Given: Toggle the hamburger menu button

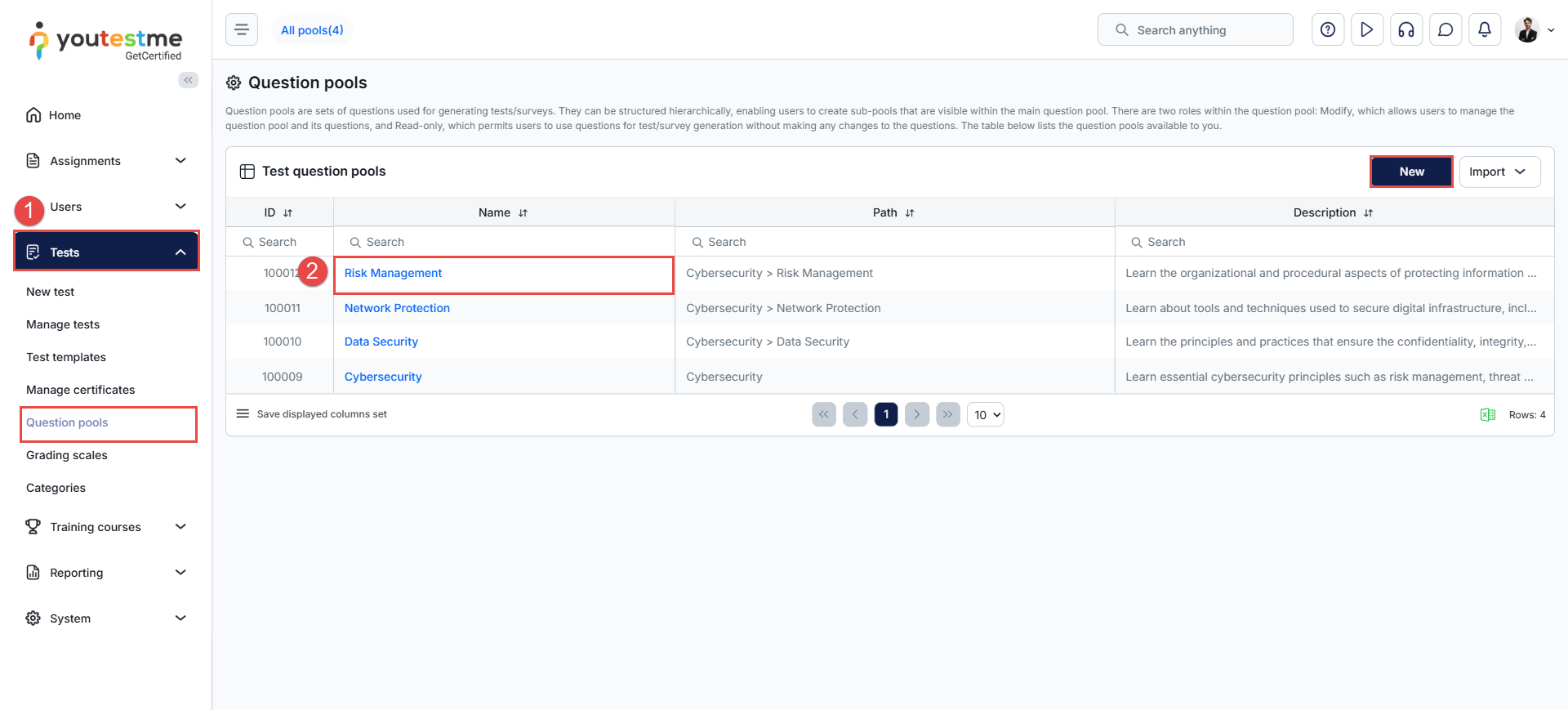Looking at the screenshot, I should [242, 30].
